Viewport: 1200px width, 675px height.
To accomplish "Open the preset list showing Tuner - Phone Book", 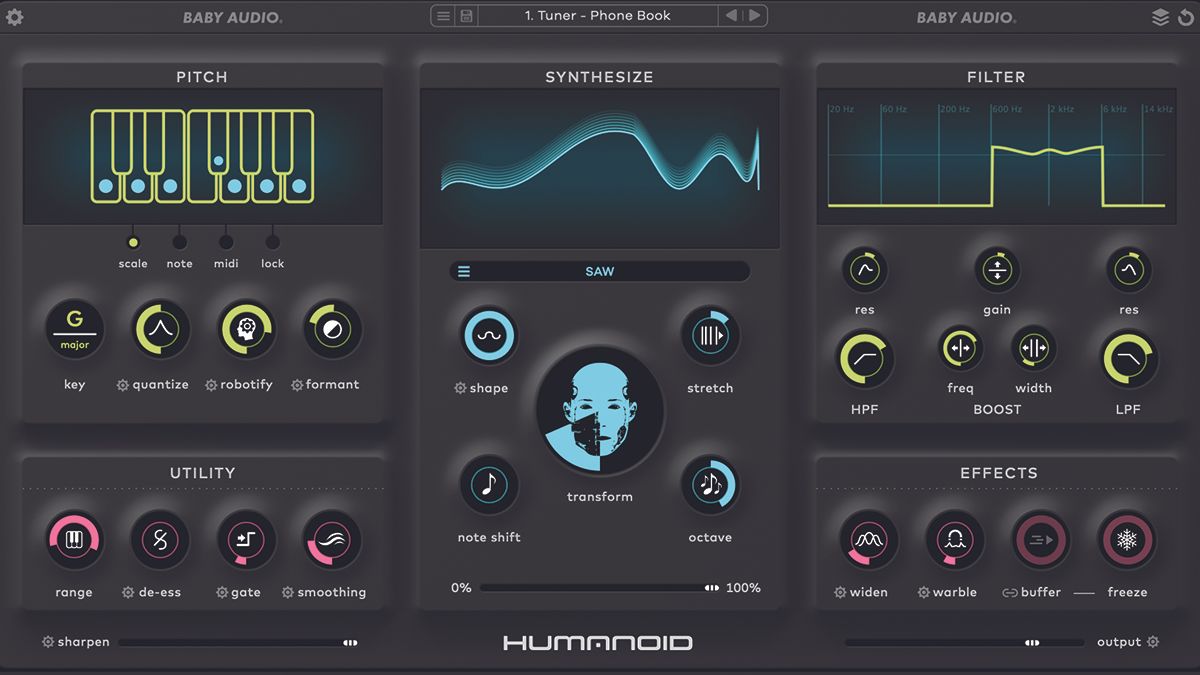I will click(597, 15).
